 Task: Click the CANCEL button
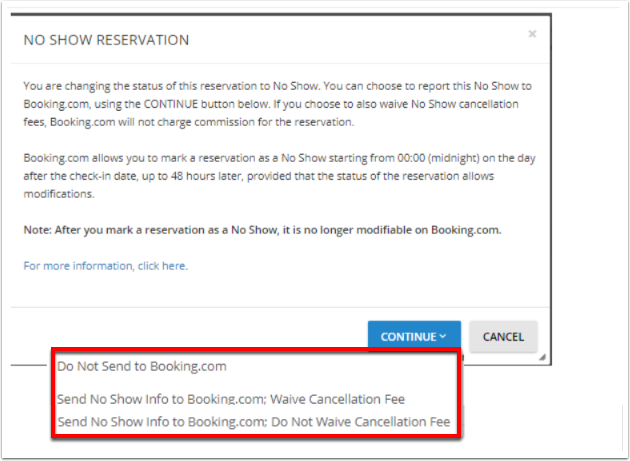click(x=503, y=336)
